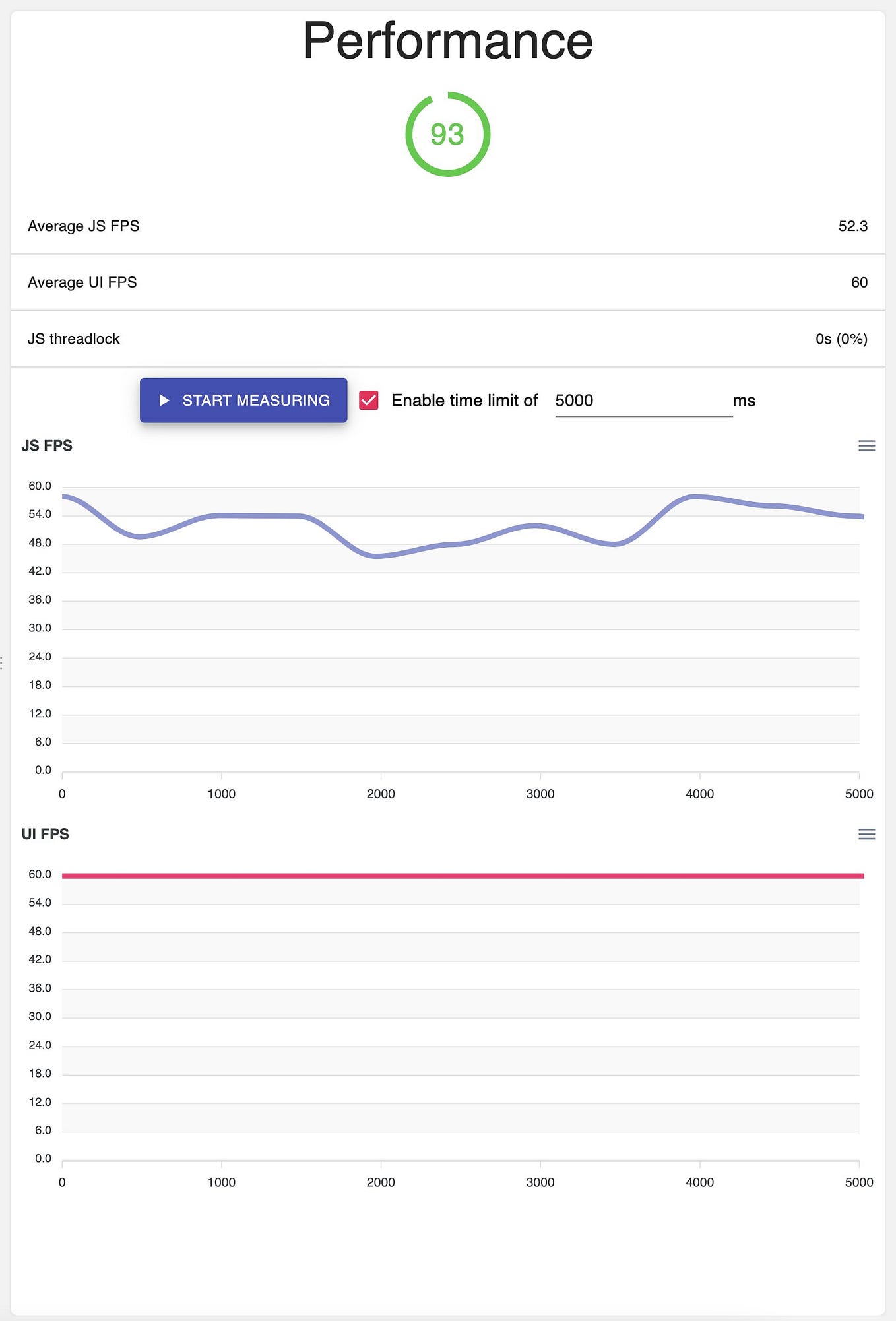Image resolution: width=896 pixels, height=1321 pixels.
Task: Click the 3000 tick on JS FPS axis
Action: (540, 794)
